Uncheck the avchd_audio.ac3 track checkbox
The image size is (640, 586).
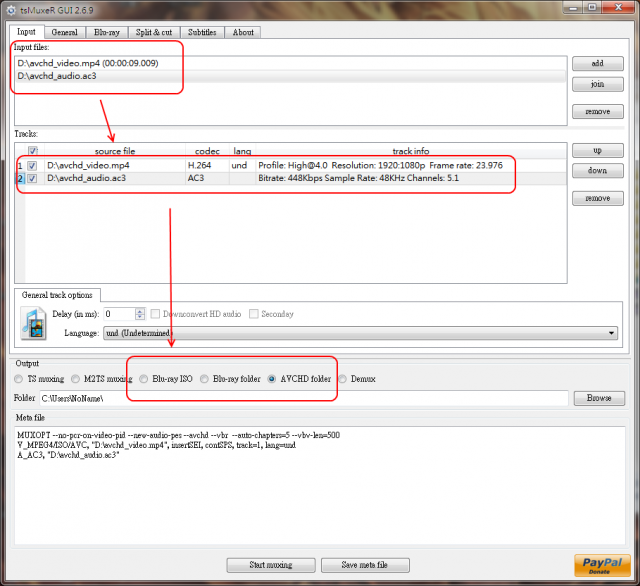coord(32,178)
